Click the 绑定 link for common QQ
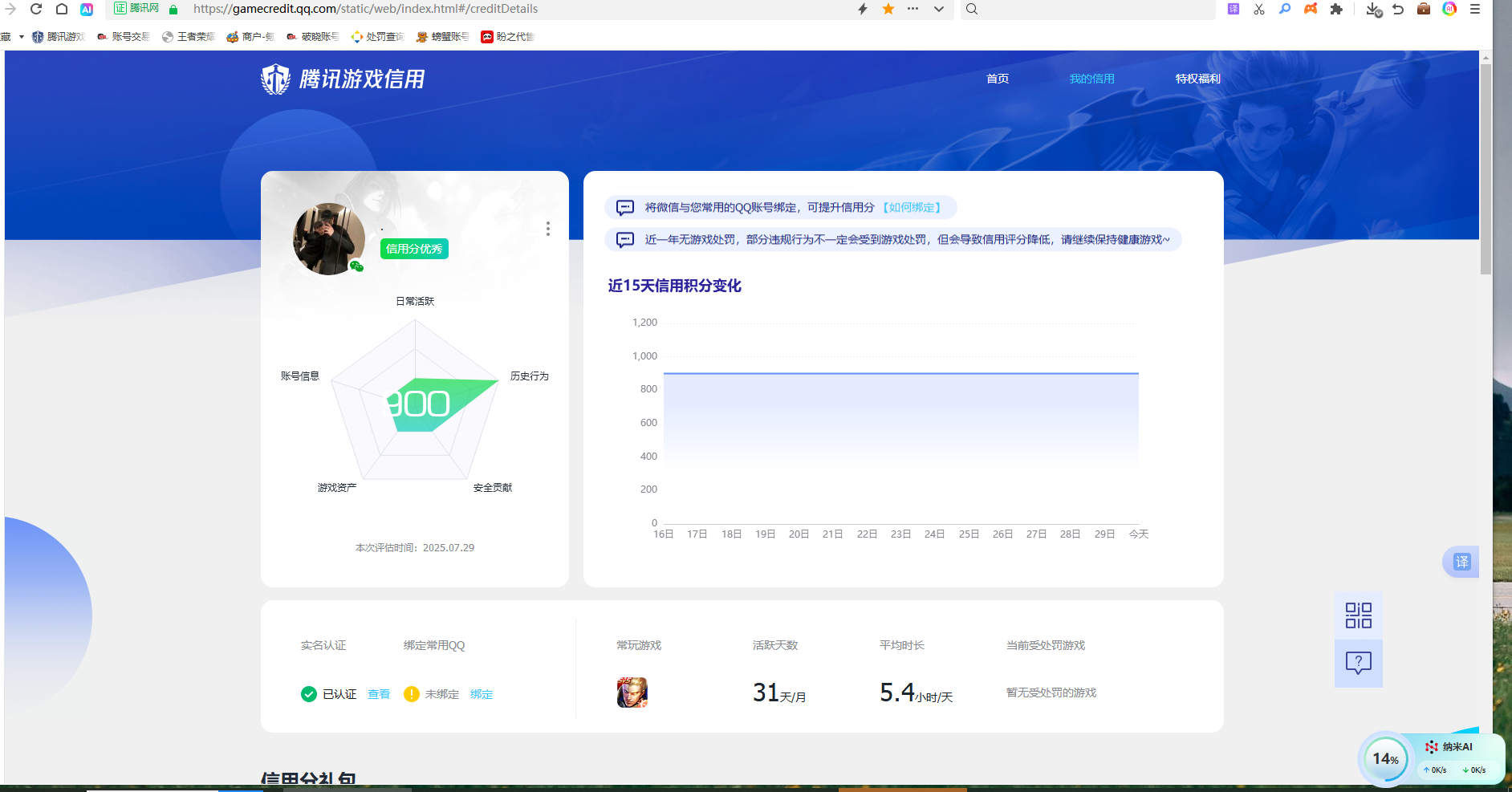This screenshot has height=792, width=1512. click(482, 694)
